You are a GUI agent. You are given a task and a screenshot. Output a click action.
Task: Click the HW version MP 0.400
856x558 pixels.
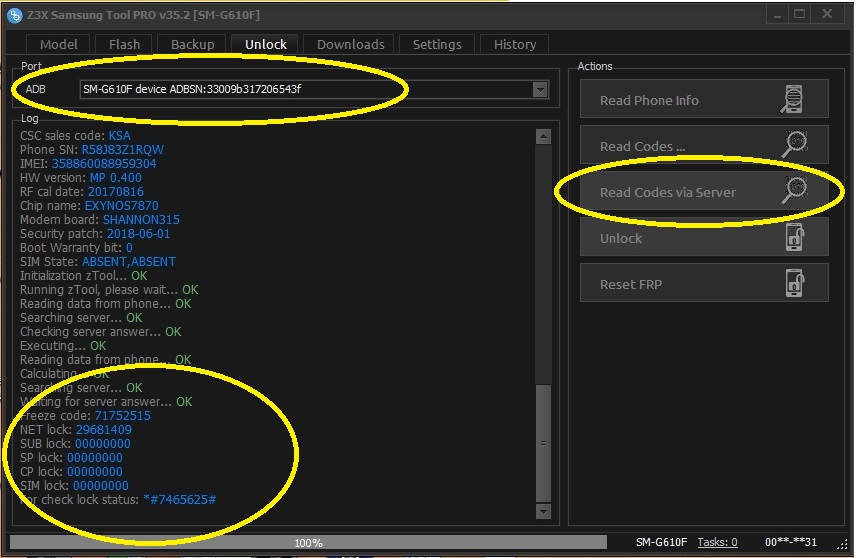click(115, 177)
